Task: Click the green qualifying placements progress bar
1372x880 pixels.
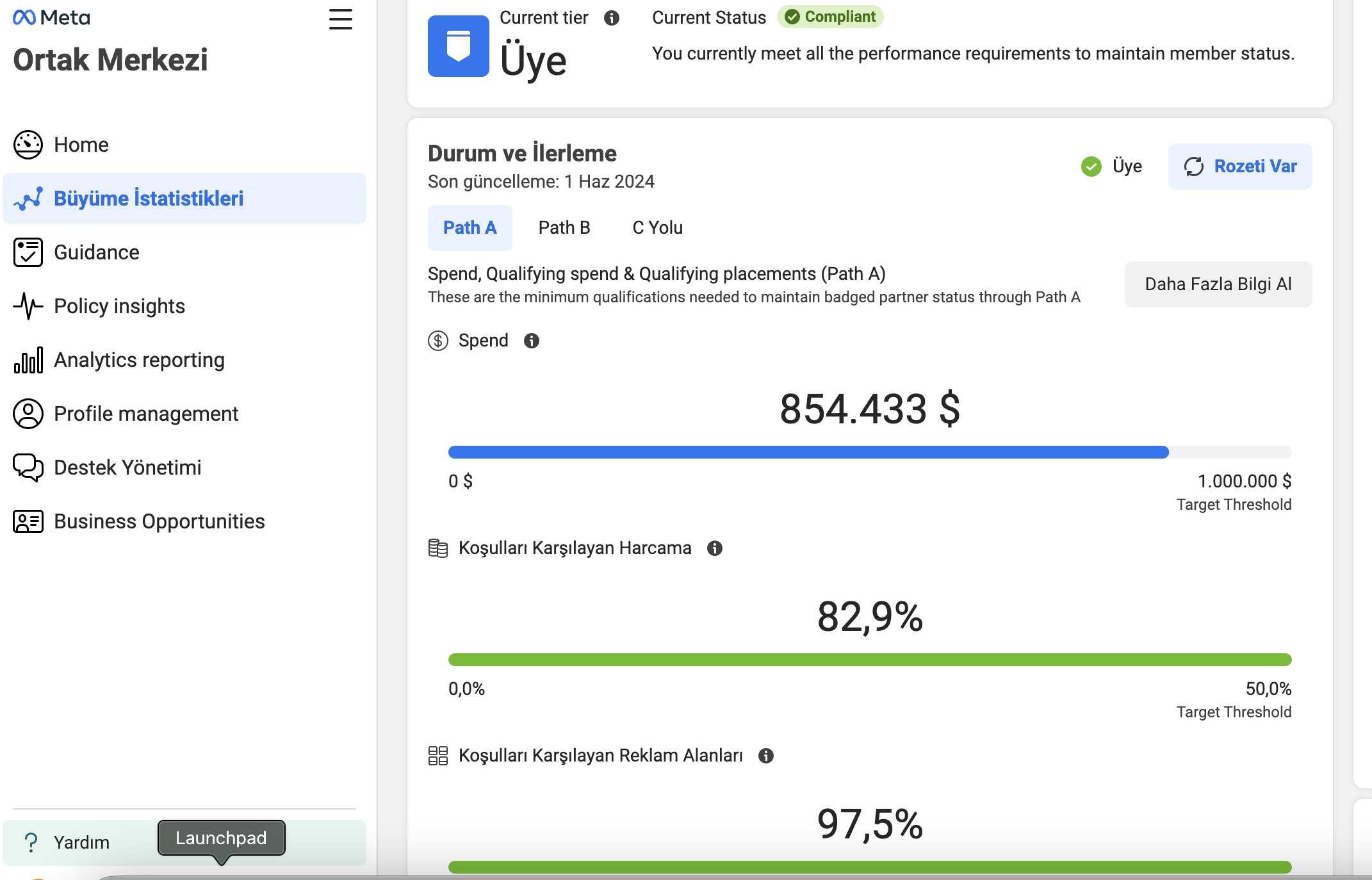Action: pyautogui.click(x=870, y=867)
